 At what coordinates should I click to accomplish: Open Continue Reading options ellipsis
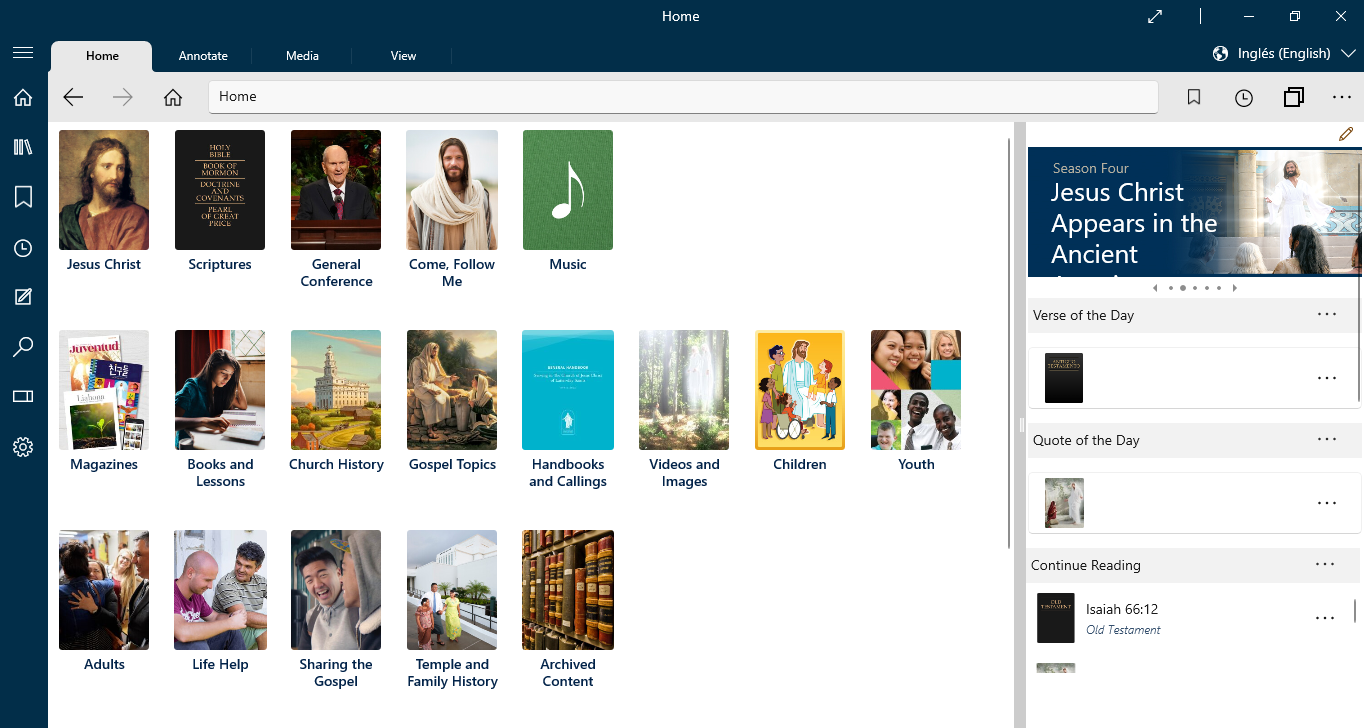tap(1325, 564)
